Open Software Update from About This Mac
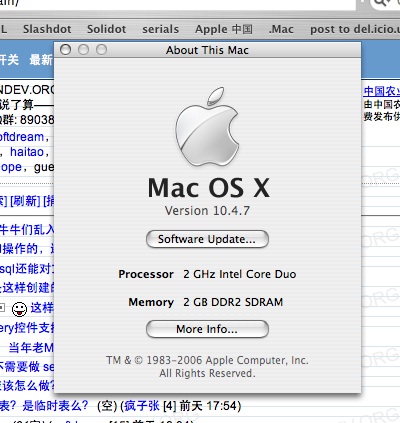Image resolution: width=400 pixels, height=423 pixels. 207,239
